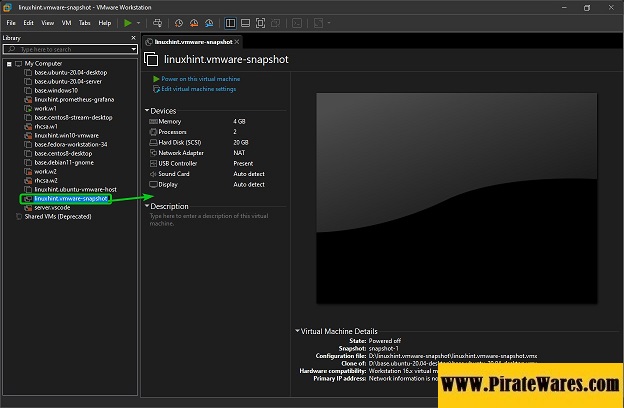Collapse the Devices section
Viewport: 624px width, 408px height.
tap(147, 110)
